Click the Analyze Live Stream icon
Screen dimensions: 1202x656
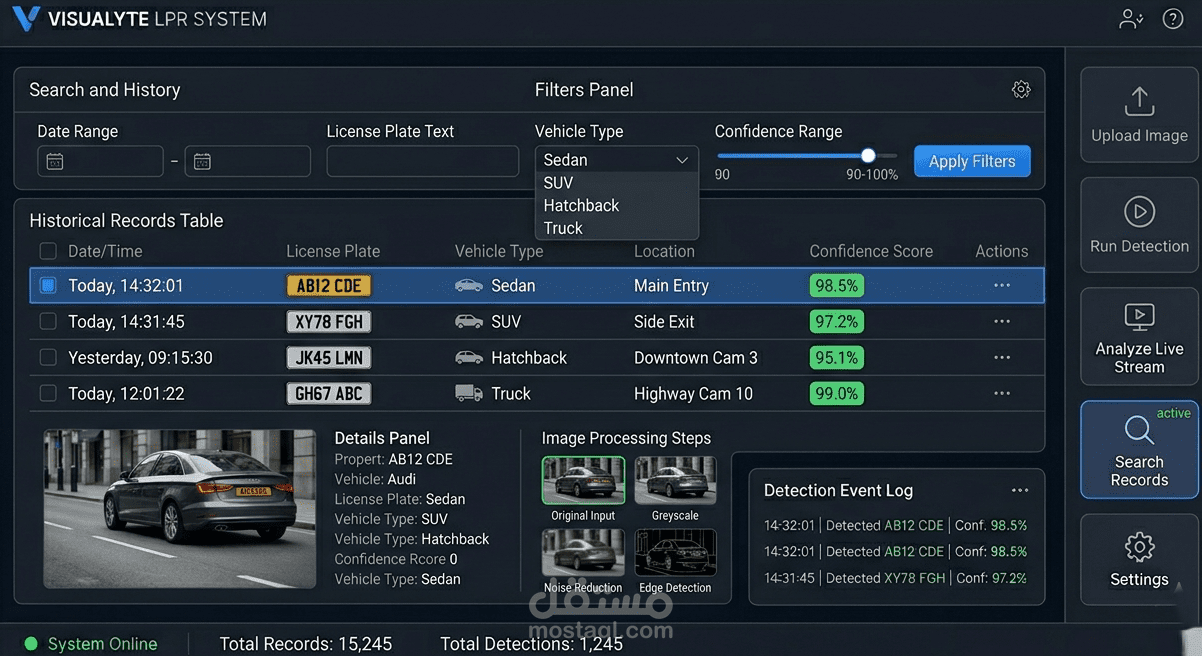tap(1139, 317)
